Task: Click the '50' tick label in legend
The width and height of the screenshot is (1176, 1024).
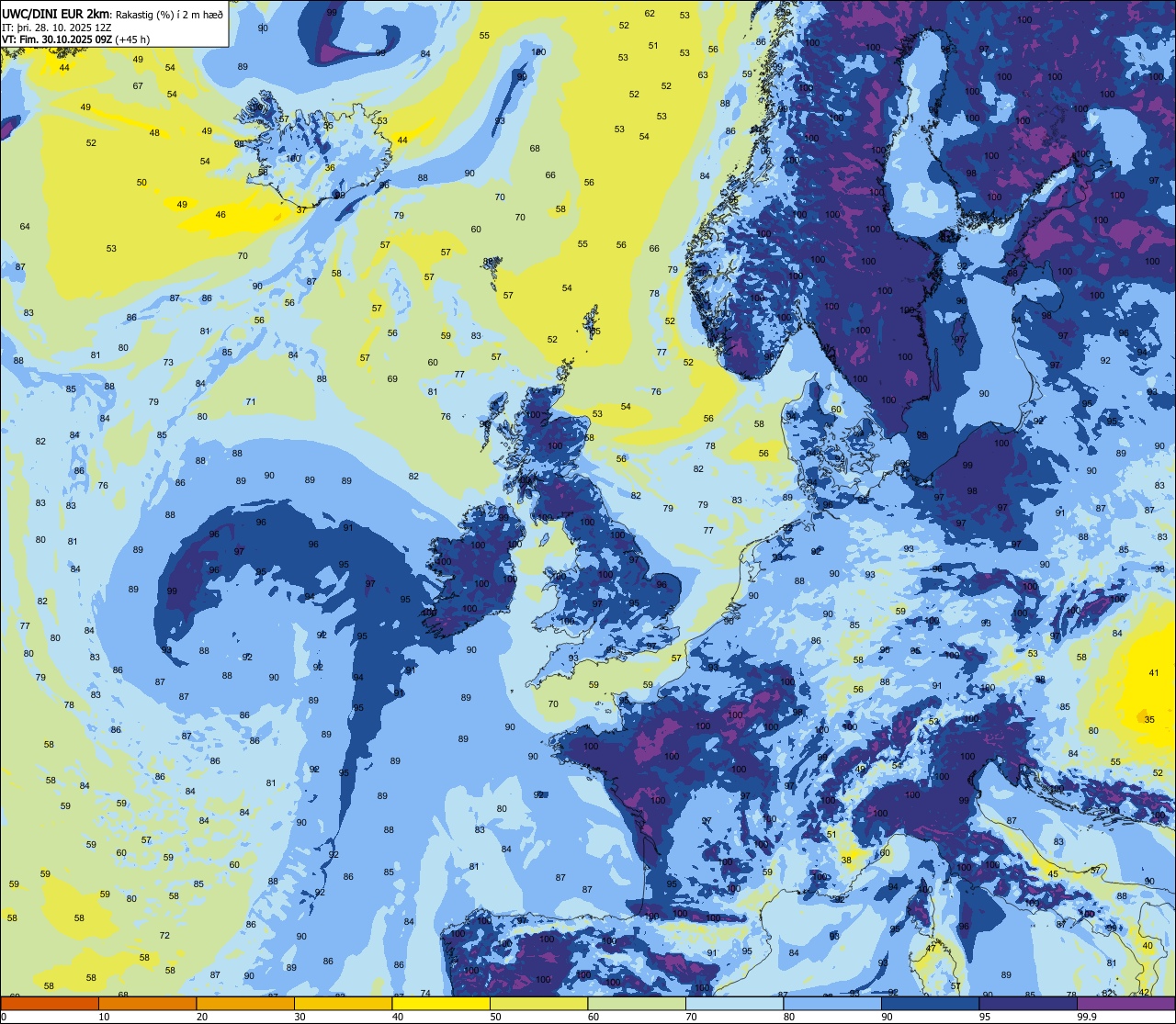Action: tap(496, 1017)
